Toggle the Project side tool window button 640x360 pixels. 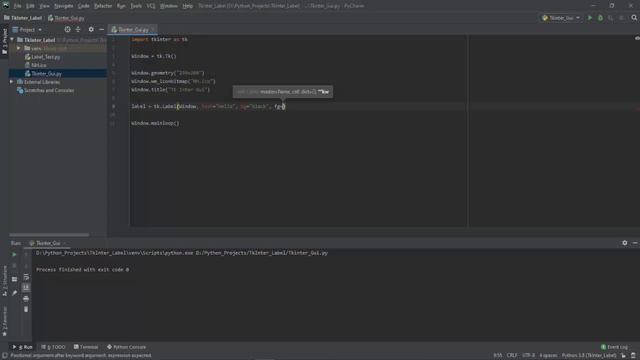4,41
